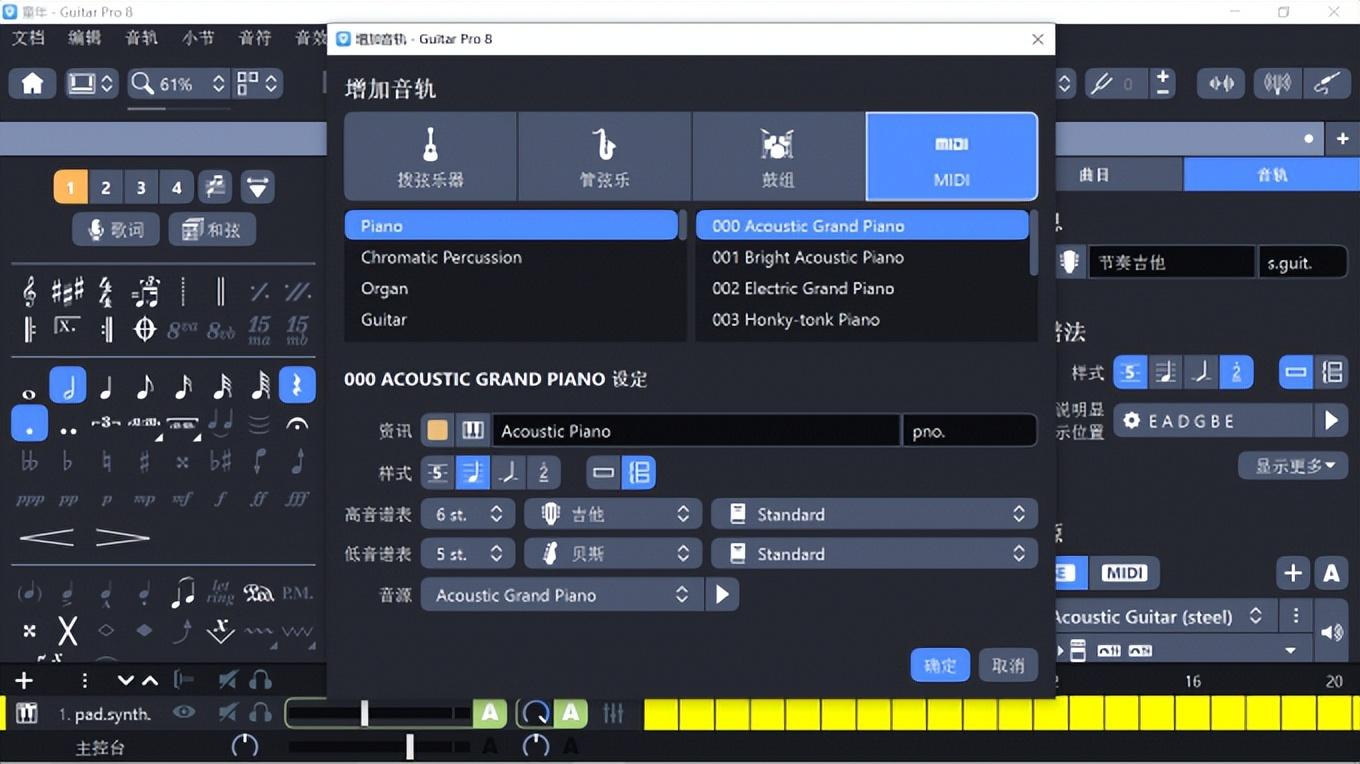The height and width of the screenshot is (764, 1360).
Task: Click the keyboard icon next to name field
Action: tap(473, 431)
